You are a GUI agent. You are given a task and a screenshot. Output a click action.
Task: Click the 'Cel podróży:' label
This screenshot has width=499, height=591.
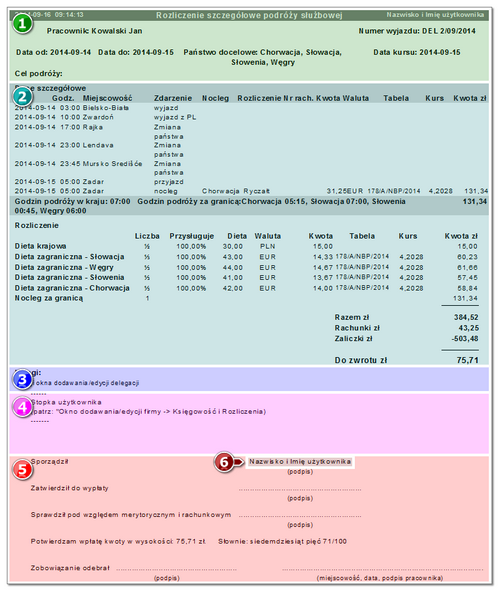[38, 73]
